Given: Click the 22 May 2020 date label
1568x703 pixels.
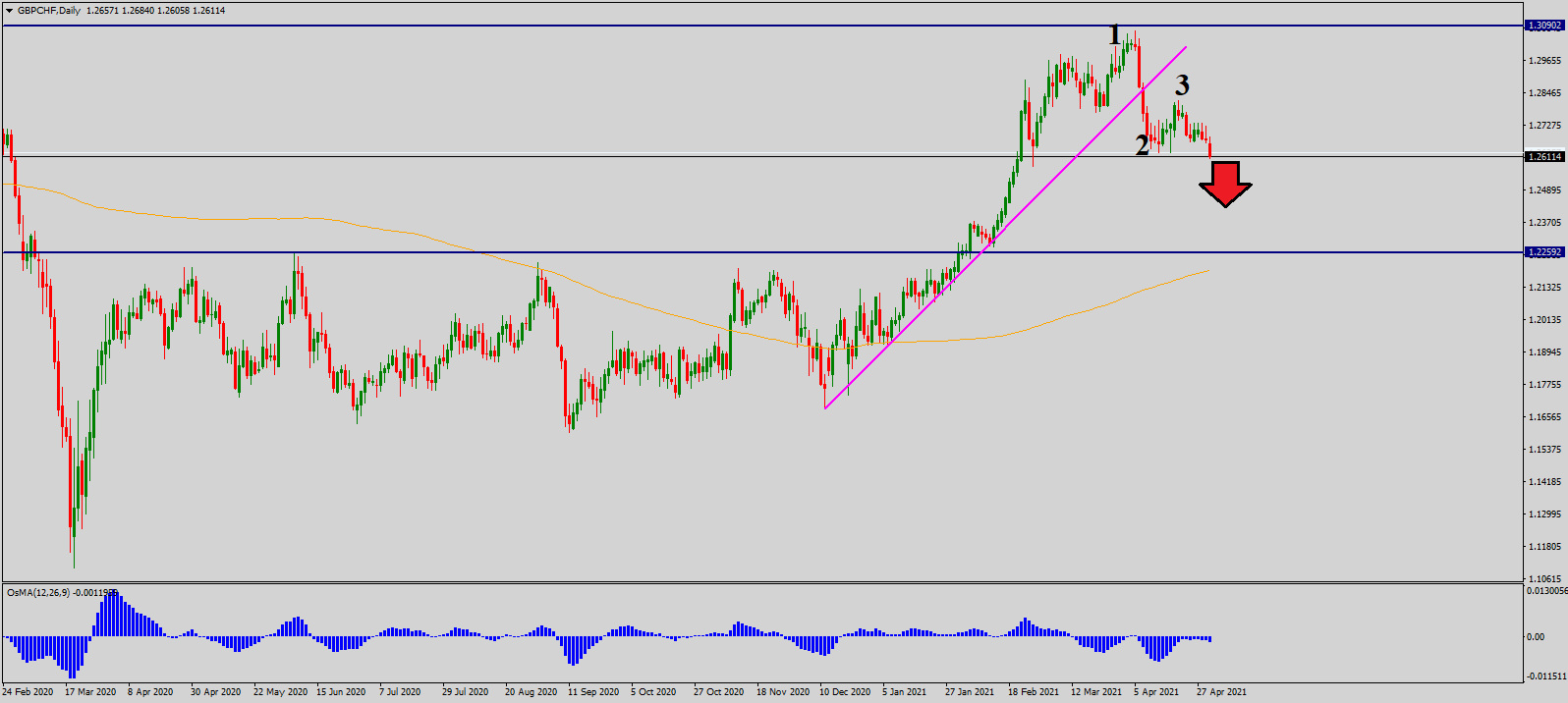Looking at the screenshot, I should pyautogui.click(x=280, y=692).
